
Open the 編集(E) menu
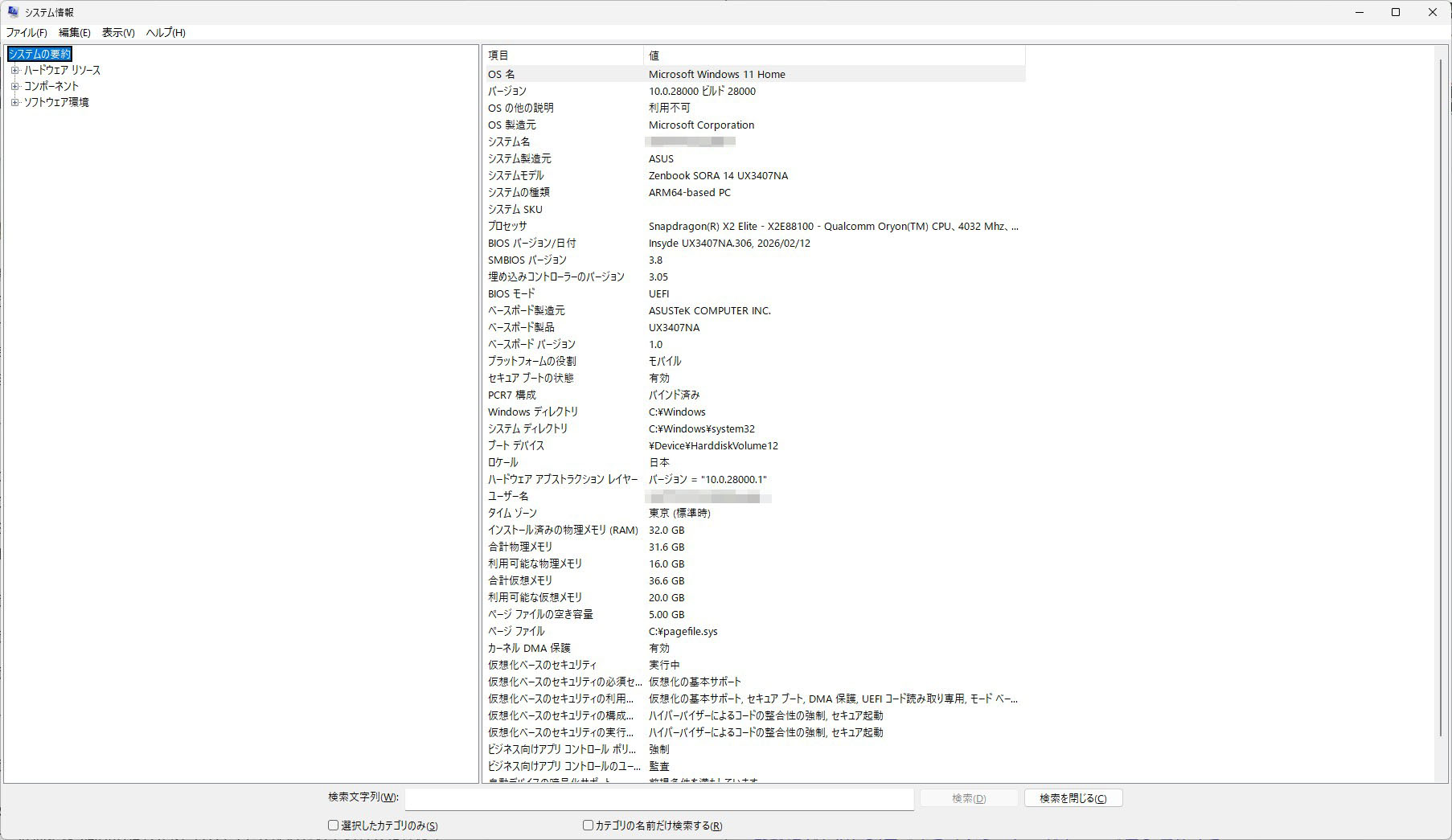click(x=74, y=33)
